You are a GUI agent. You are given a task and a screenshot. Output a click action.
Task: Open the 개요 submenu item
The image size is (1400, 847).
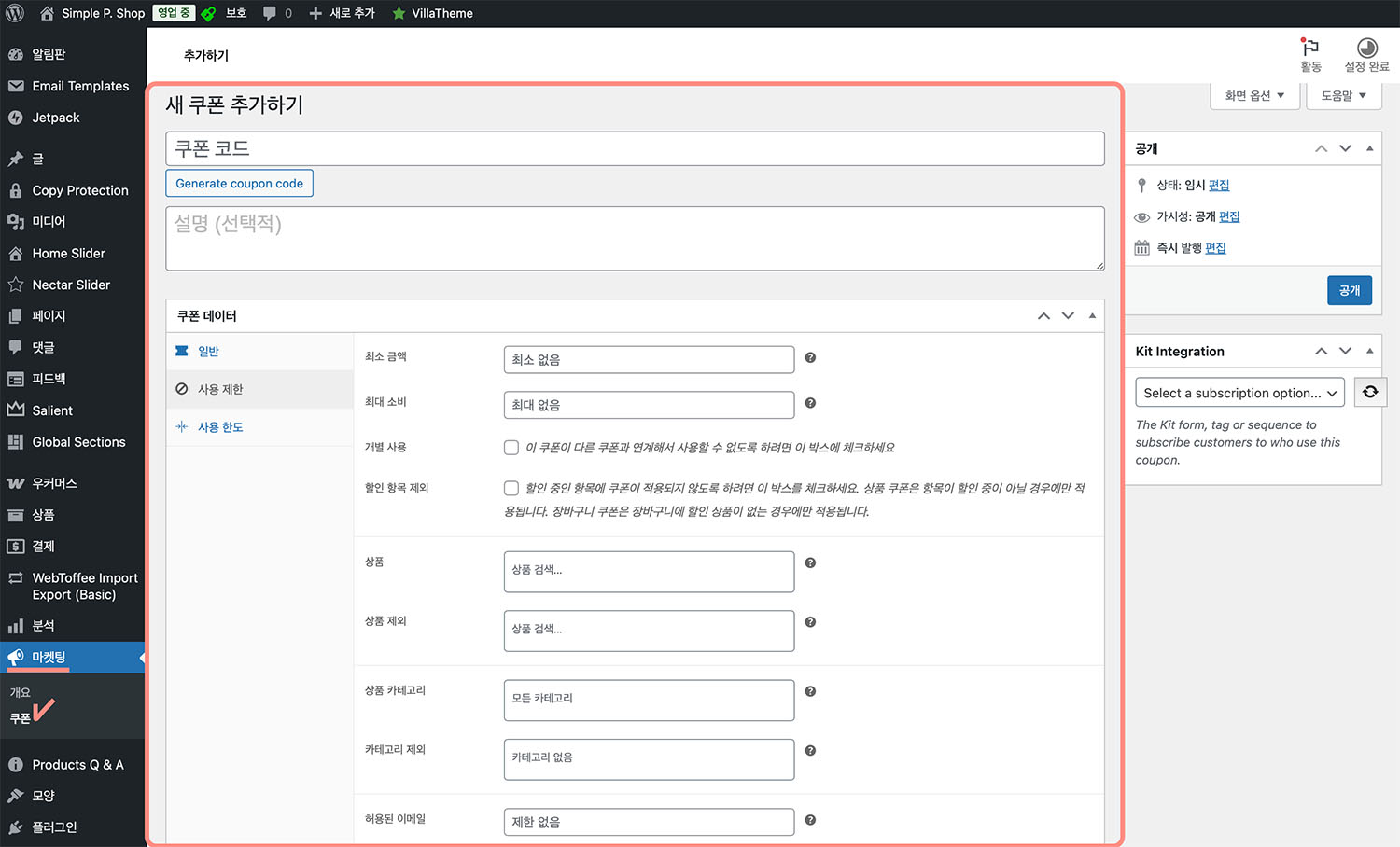tap(21, 692)
